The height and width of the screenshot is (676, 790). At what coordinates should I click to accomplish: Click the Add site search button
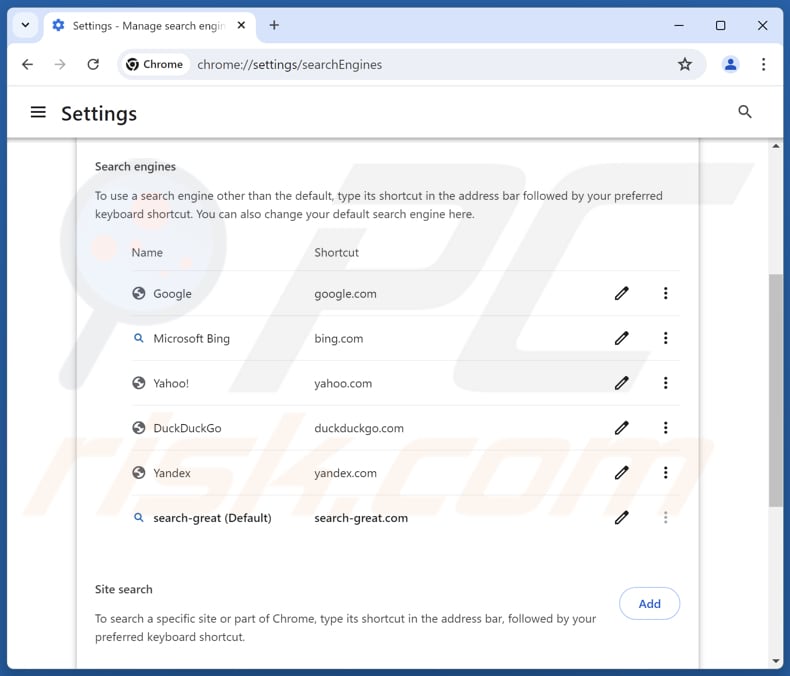(649, 603)
